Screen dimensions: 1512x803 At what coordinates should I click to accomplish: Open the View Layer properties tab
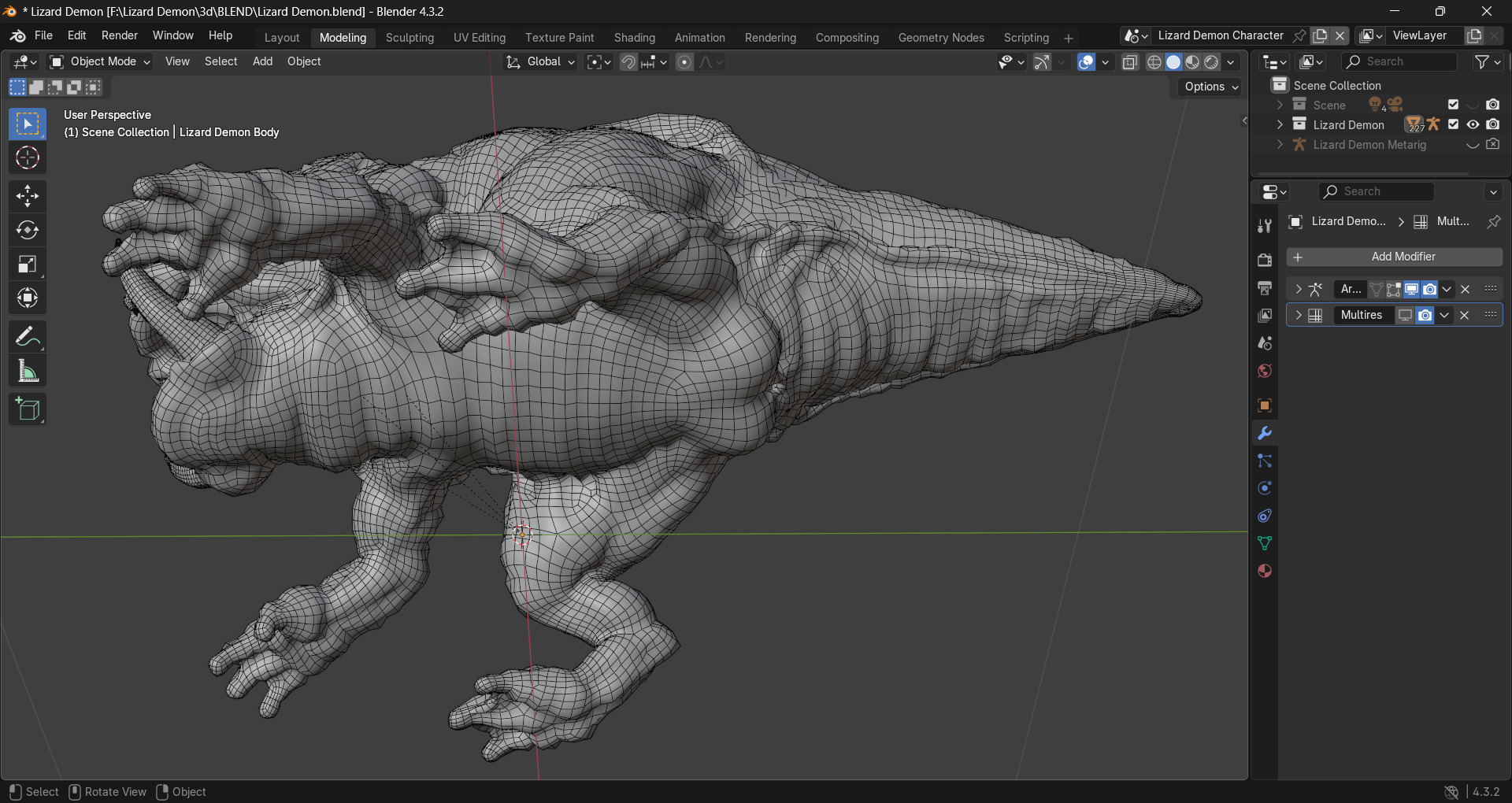click(x=1265, y=316)
